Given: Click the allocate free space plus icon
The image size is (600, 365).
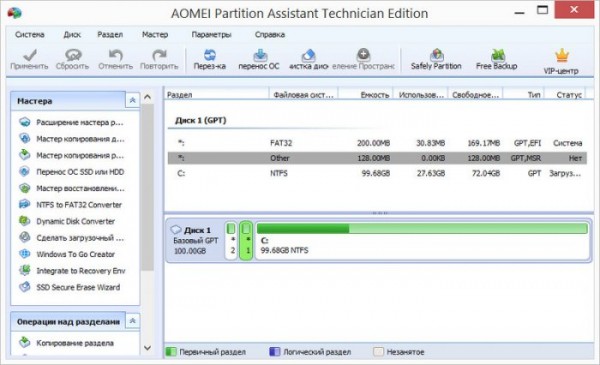Looking at the screenshot, I should point(363,55).
